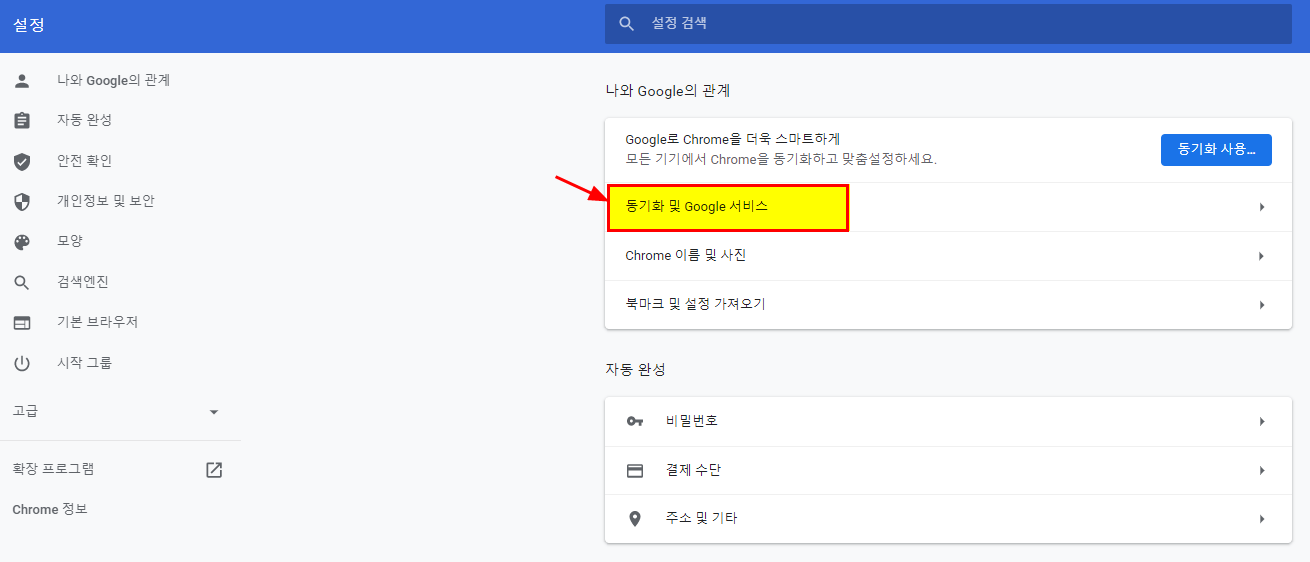Expand arrow on Chrome 이름 및 사진 row
The height and width of the screenshot is (562, 1310).
click(1262, 256)
